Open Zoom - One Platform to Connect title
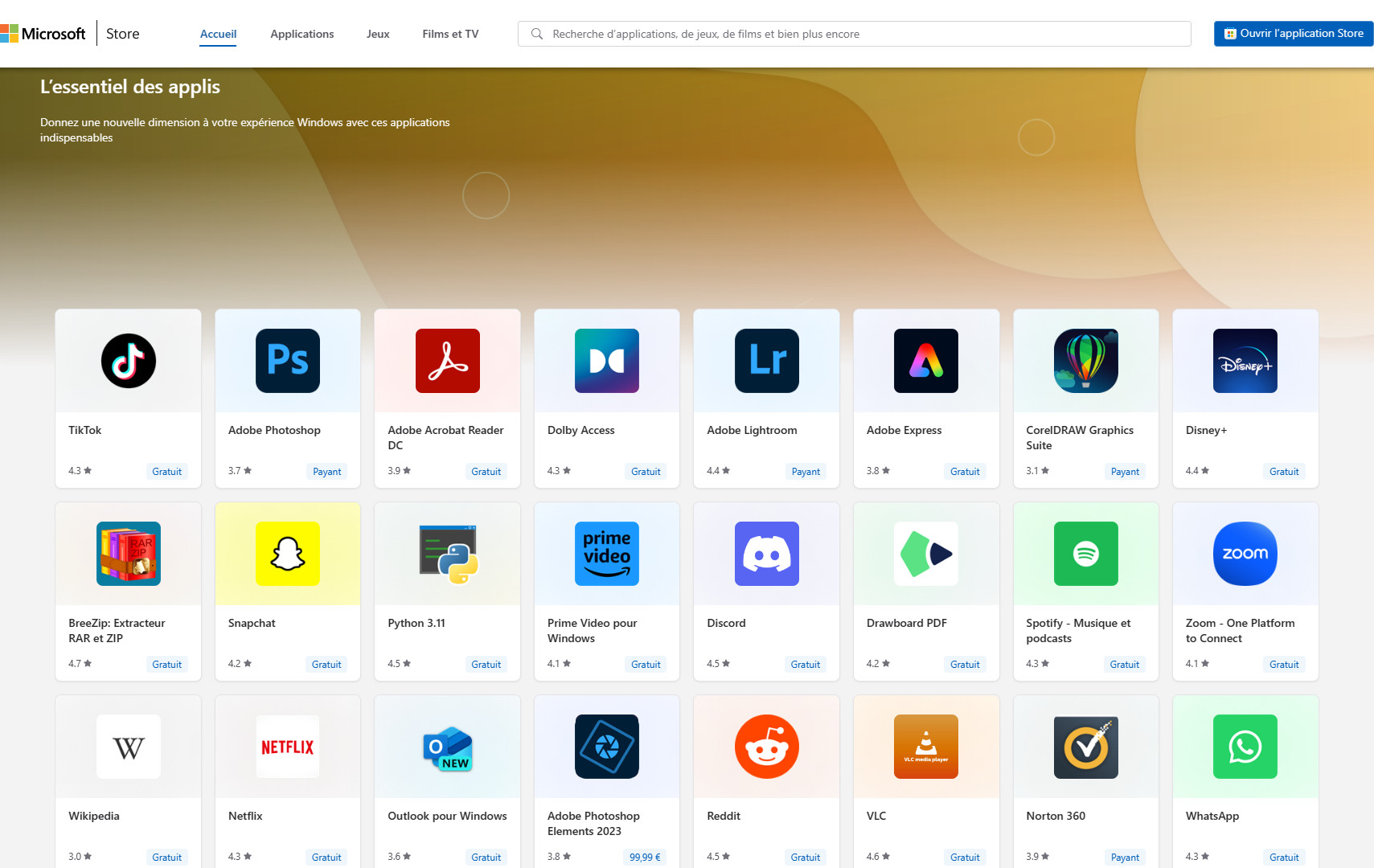Viewport: 1374px width, 868px height. pyautogui.click(x=1240, y=631)
